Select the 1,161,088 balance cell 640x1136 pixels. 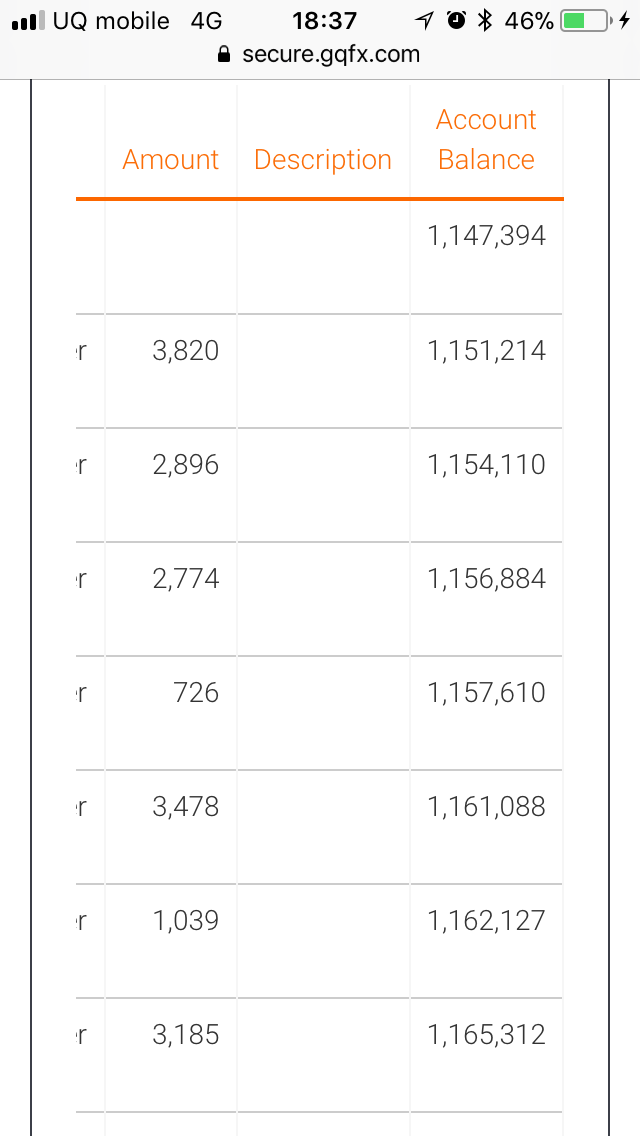[487, 807]
